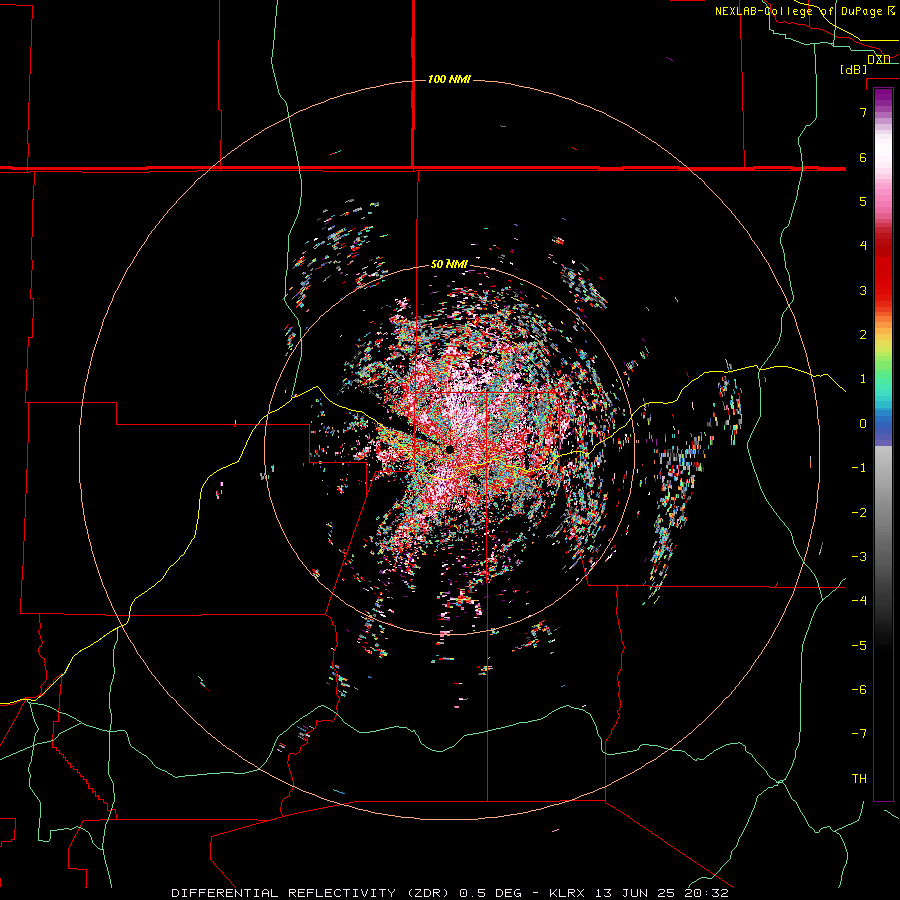Click the positive "6" label on the dB scale
Image resolution: width=900 pixels, height=900 pixels.
[x=863, y=157]
